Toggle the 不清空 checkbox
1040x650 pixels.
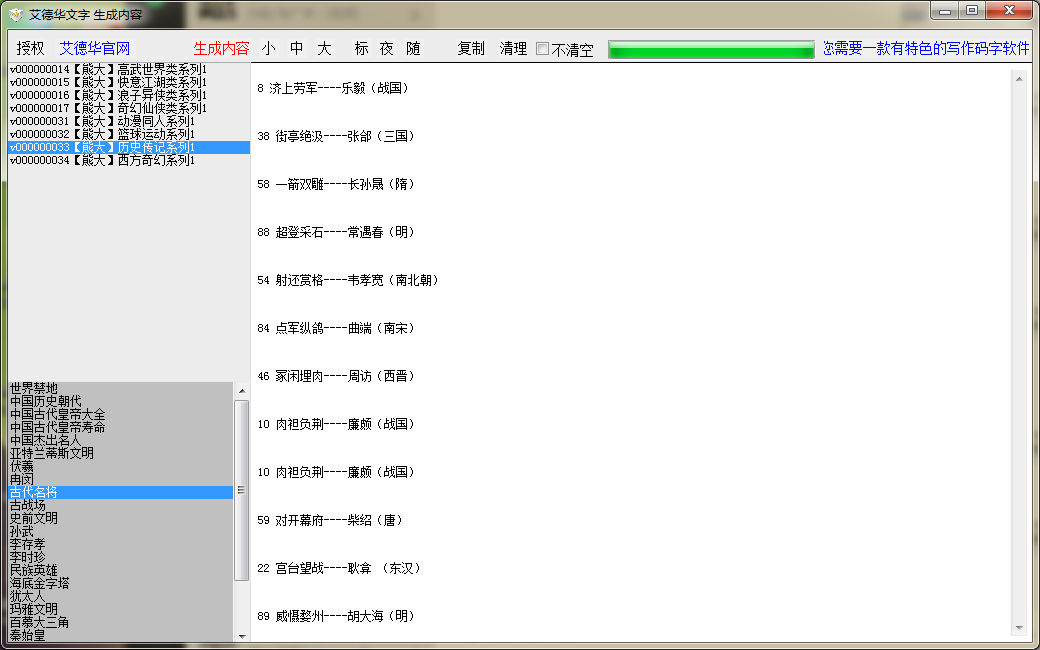point(543,49)
